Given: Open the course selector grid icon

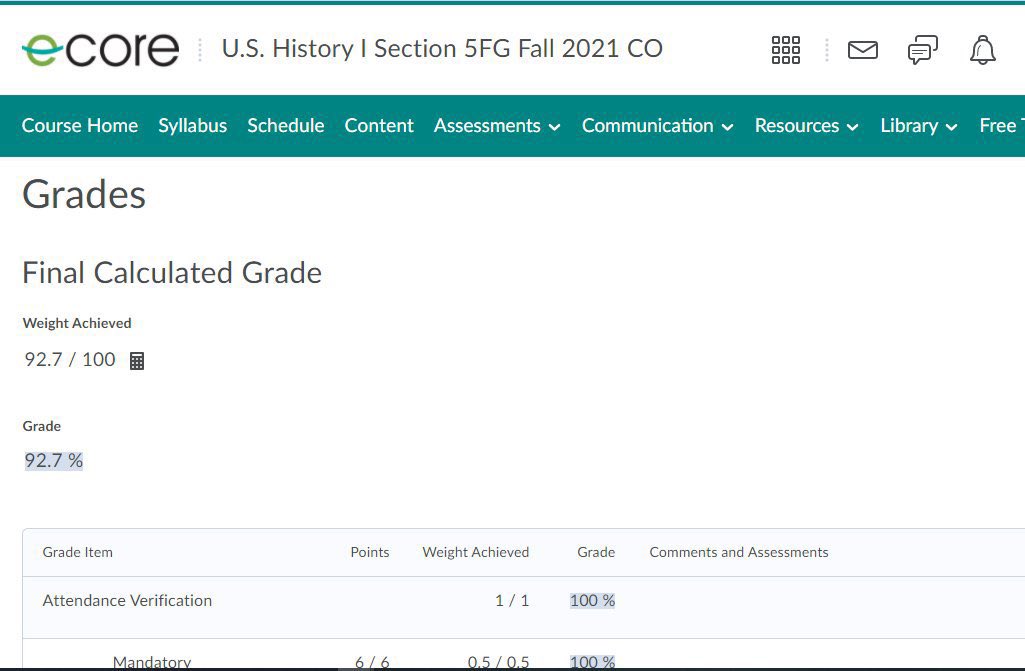Looking at the screenshot, I should 786,50.
